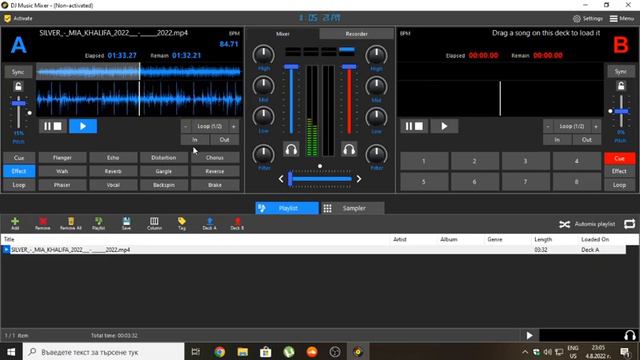Open the Recorder tab
Screen dimensions: 640x360
pos(356,34)
